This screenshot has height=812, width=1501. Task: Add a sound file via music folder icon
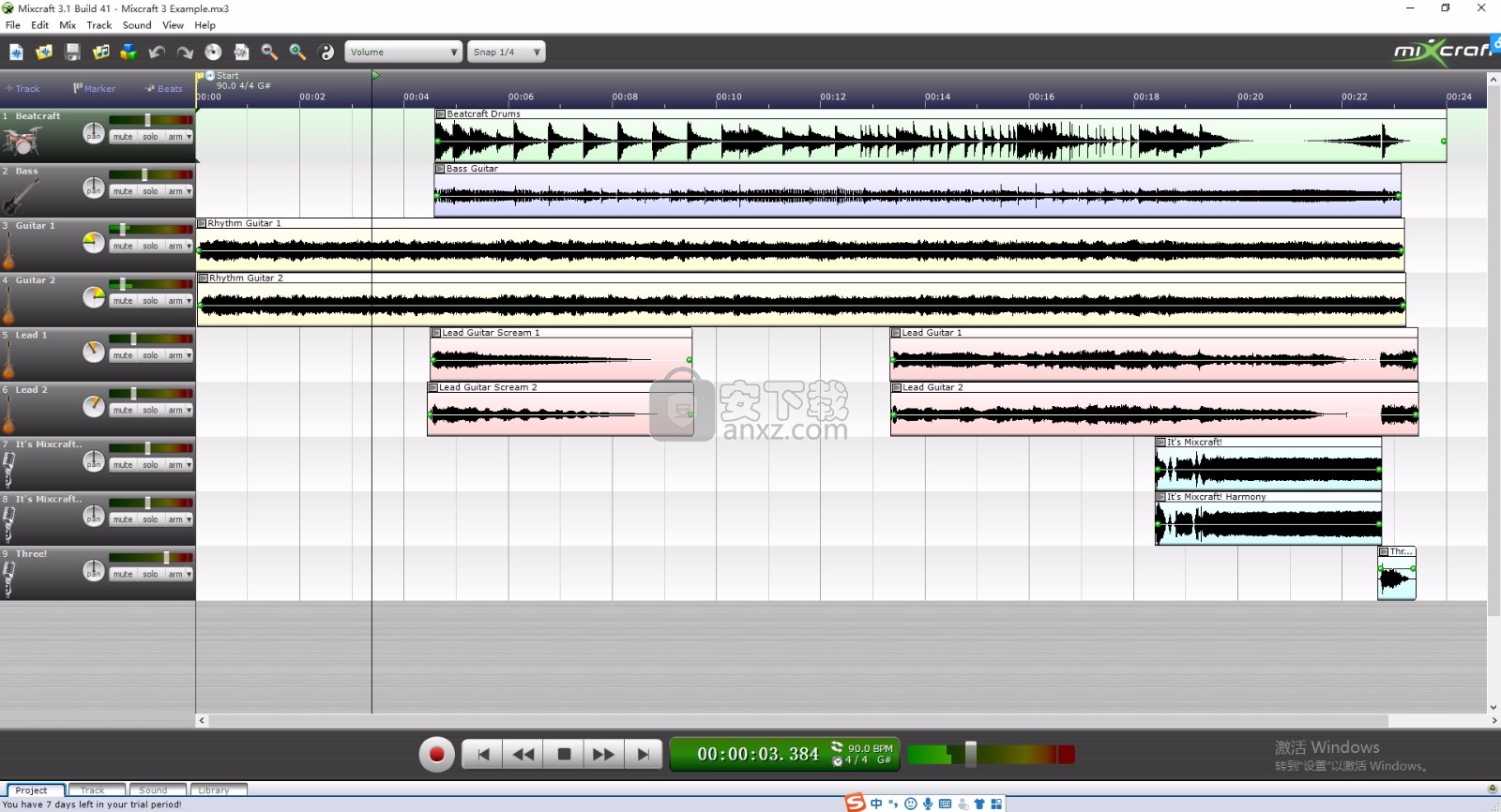100,53
